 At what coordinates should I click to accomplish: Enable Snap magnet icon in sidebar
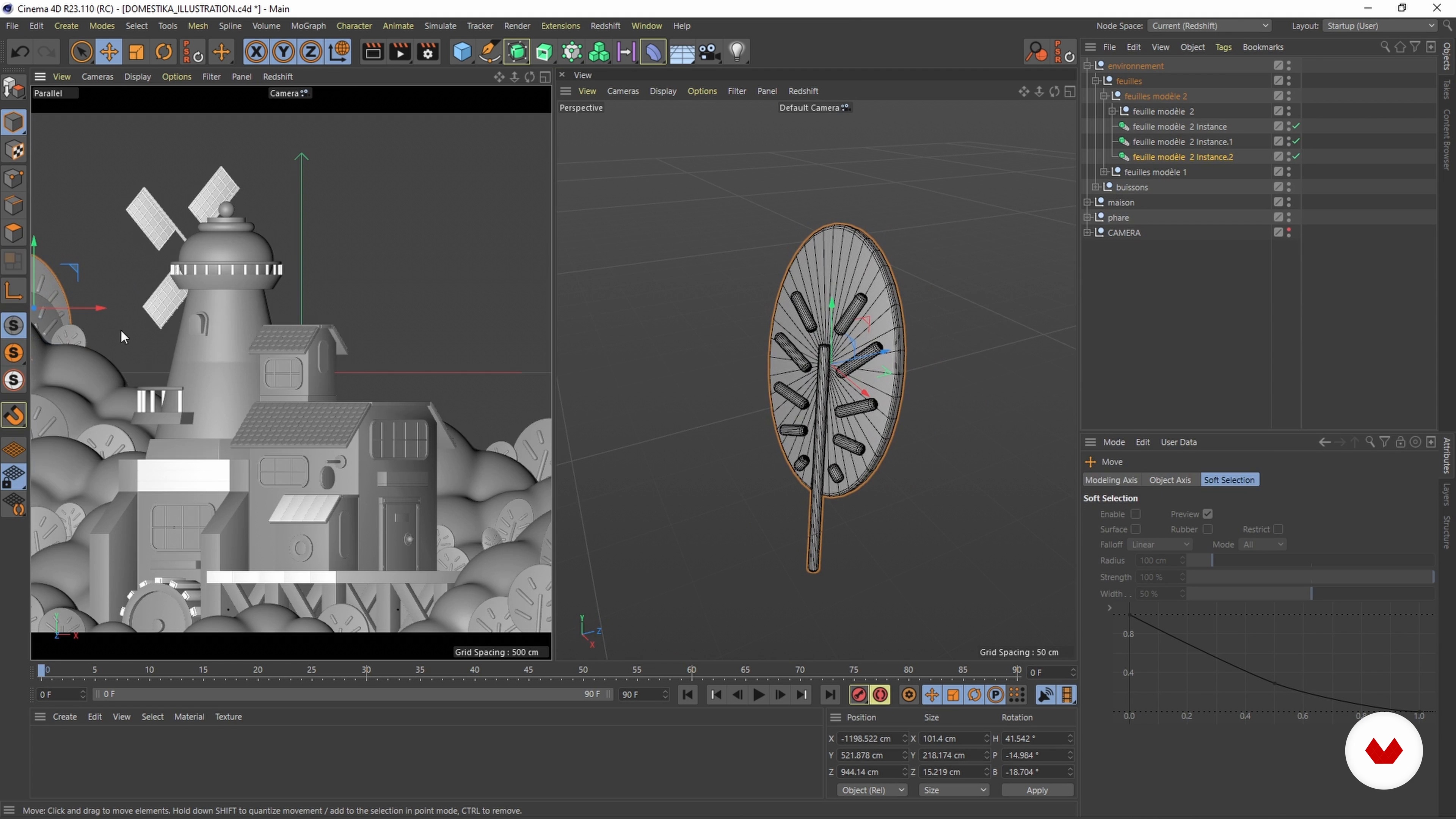coord(14,416)
